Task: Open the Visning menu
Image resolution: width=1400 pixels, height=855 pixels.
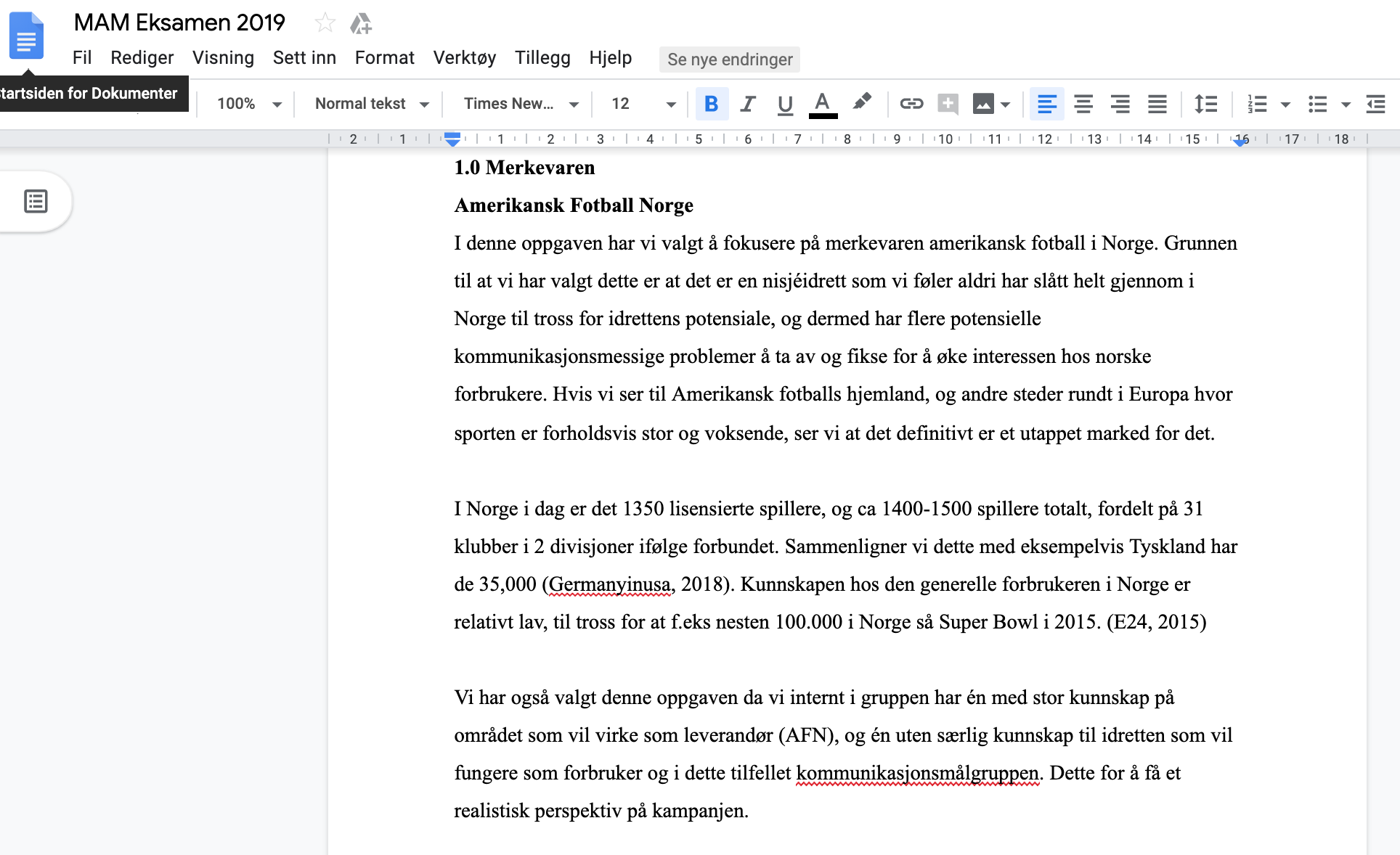Action: [x=223, y=58]
